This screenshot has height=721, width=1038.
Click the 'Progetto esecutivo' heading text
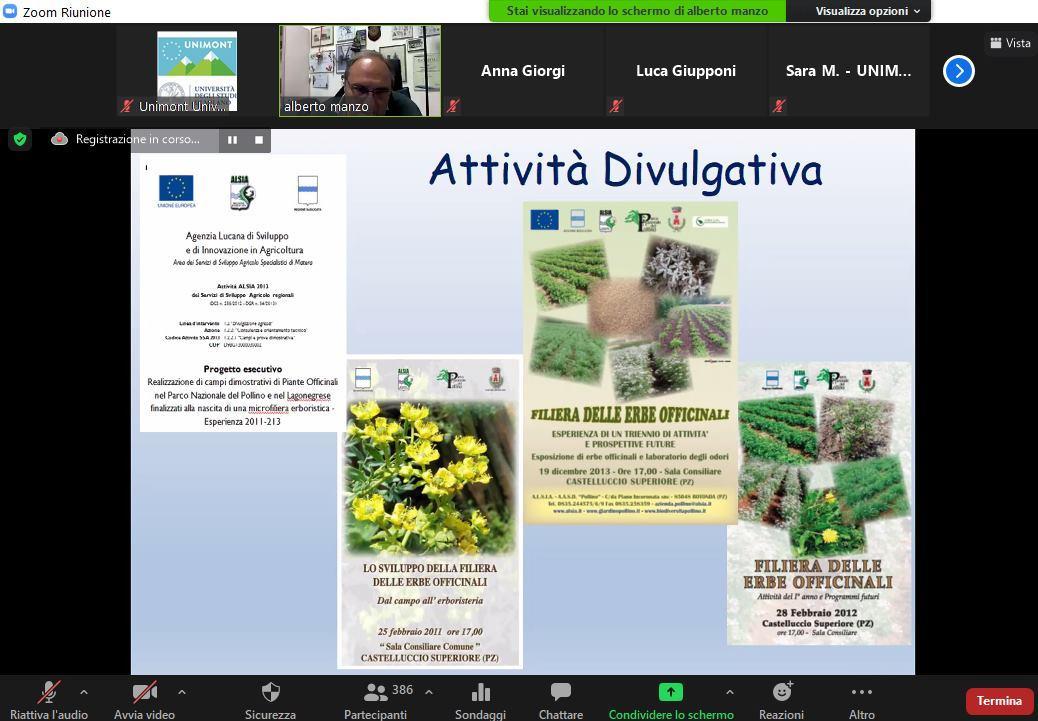(243, 369)
